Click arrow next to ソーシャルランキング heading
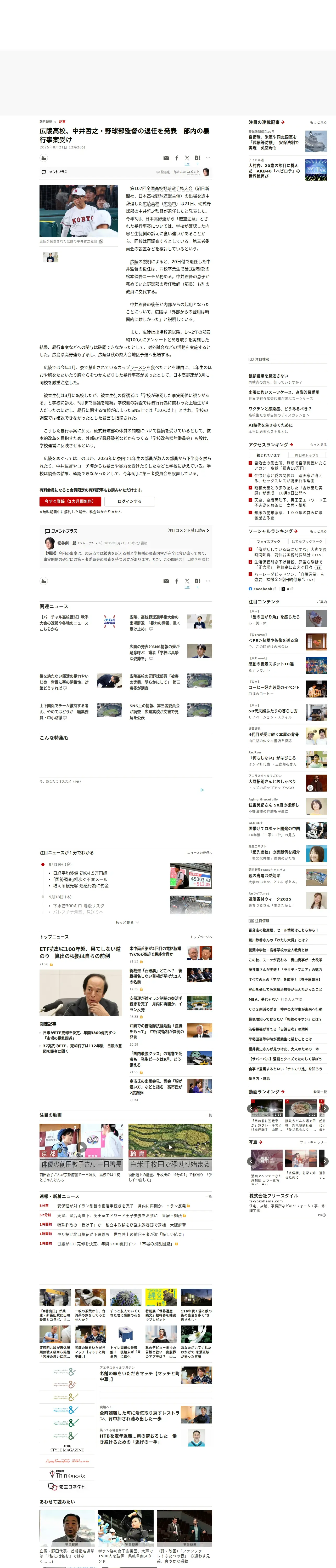The image size is (336, 1568). (x=296, y=531)
